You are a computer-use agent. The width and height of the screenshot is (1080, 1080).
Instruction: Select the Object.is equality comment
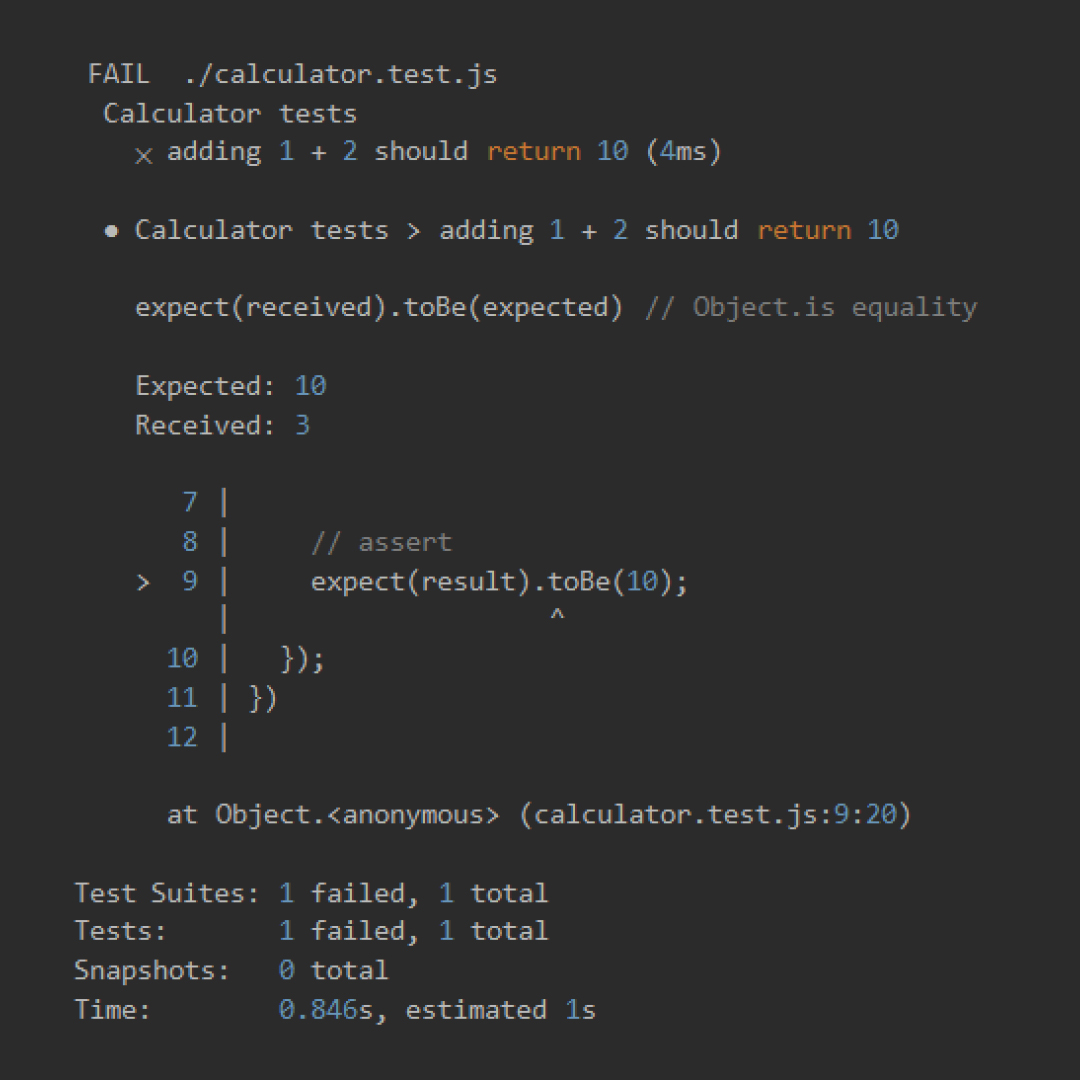pos(836,307)
